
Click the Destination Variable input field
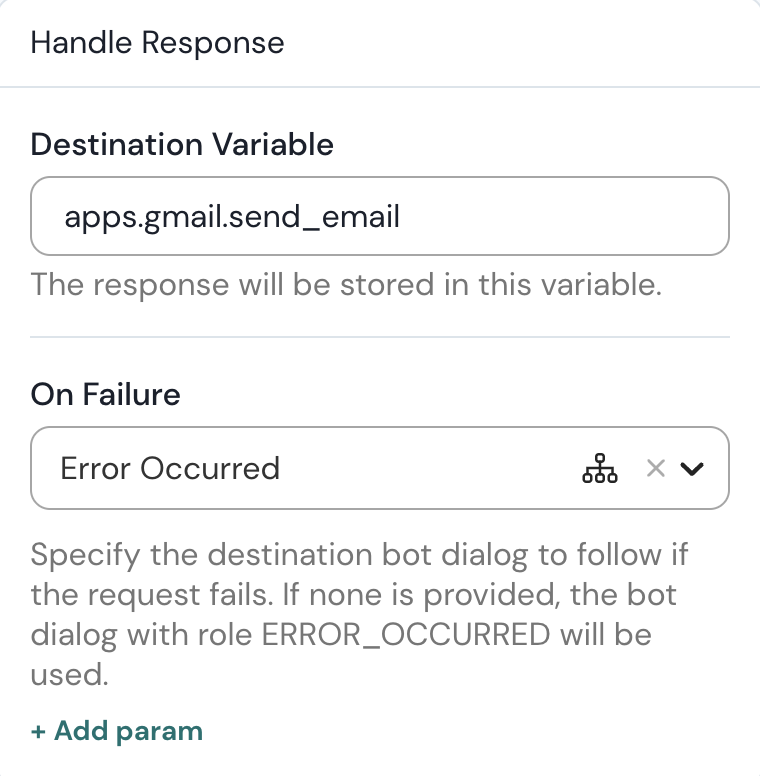coord(380,216)
